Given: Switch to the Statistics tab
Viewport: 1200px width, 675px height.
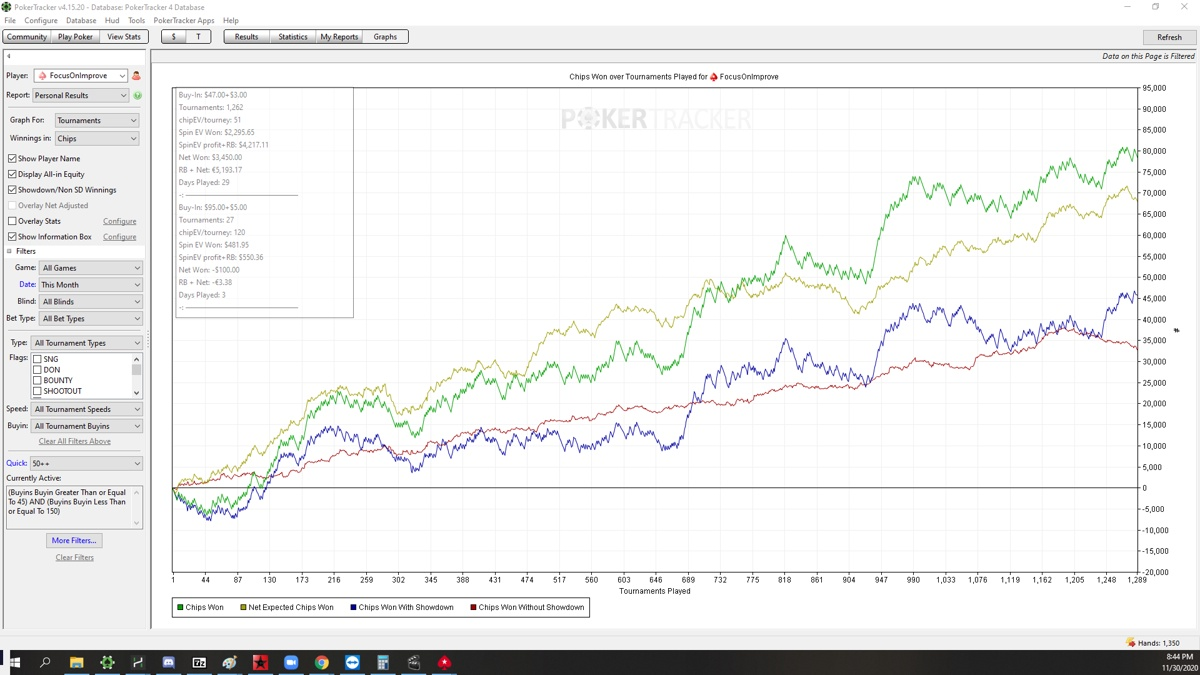Looking at the screenshot, I should 293,37.
